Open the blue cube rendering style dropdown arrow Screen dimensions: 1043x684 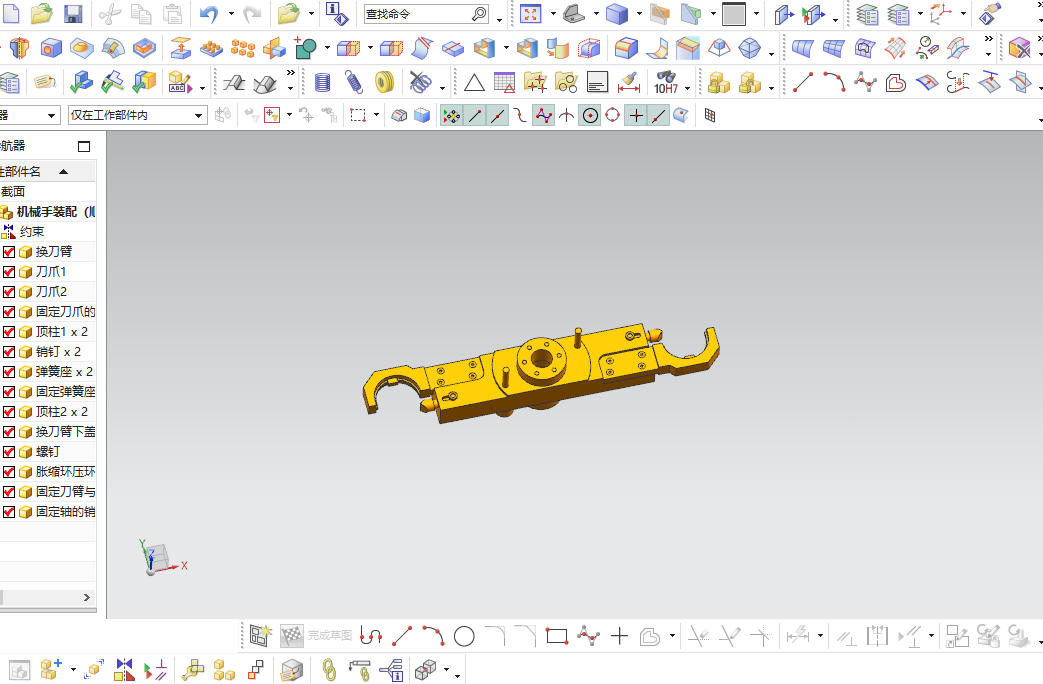coord(639,14)
